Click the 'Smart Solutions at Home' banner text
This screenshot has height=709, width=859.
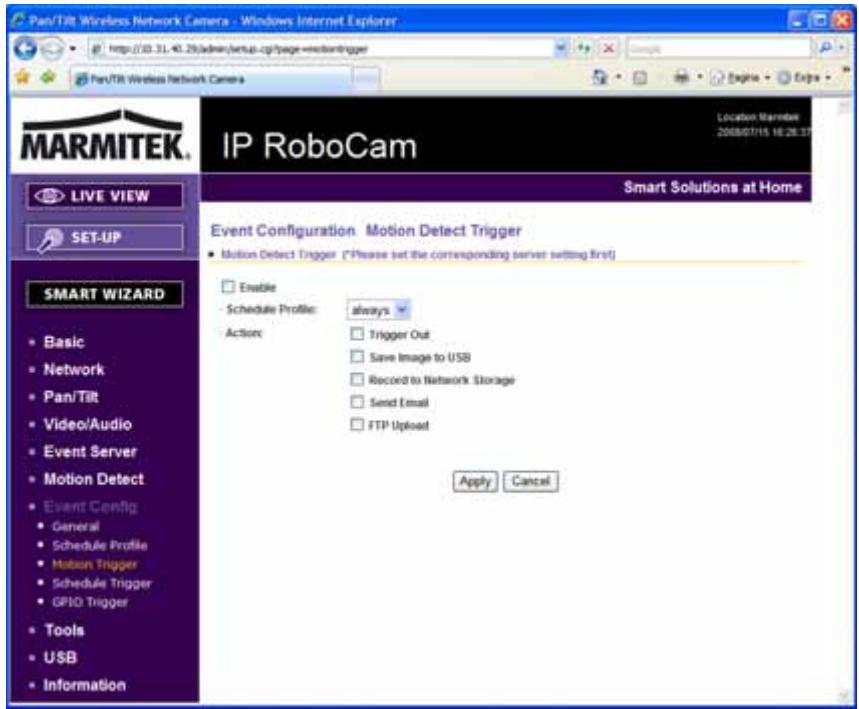(713, 187)
